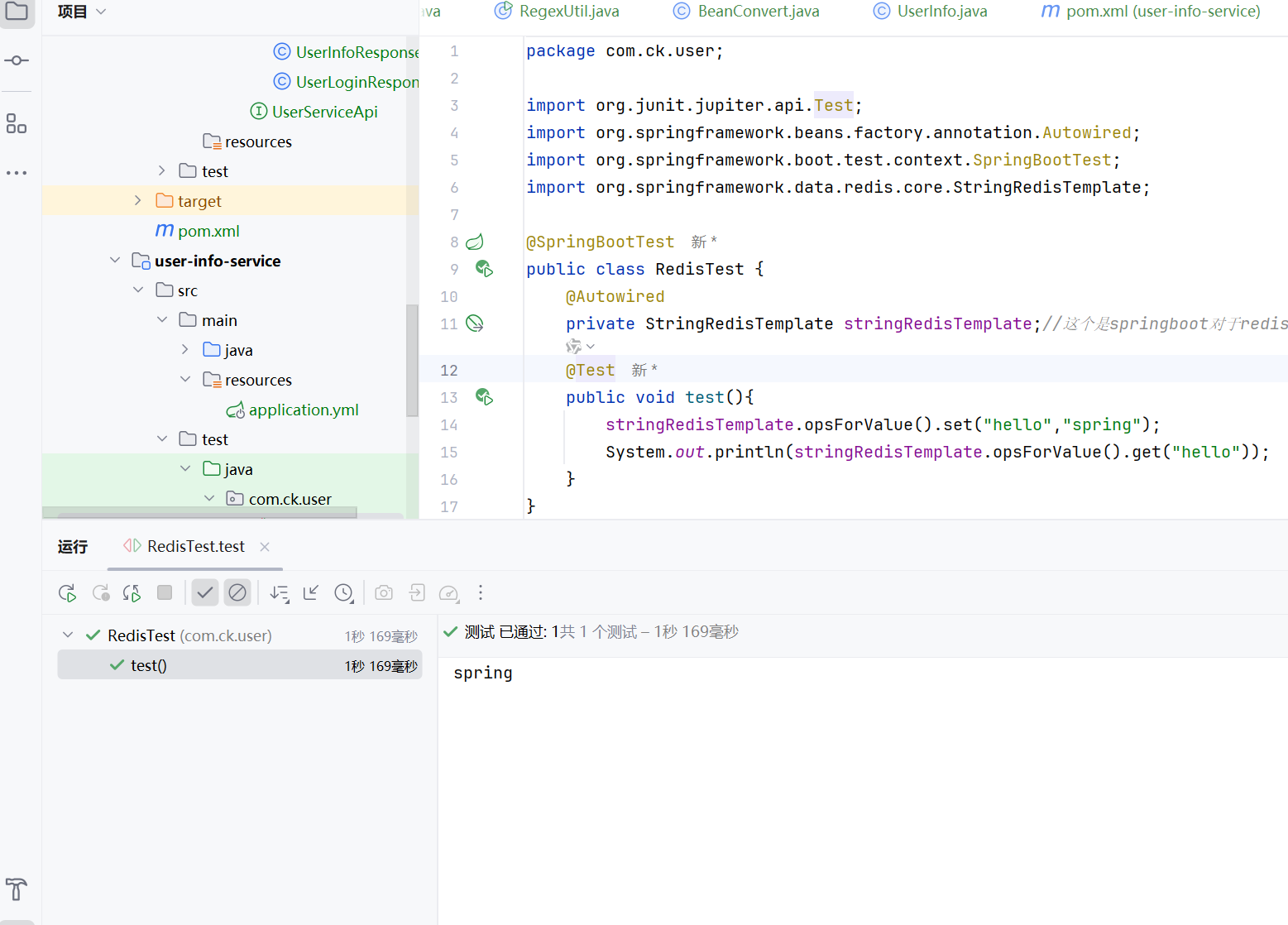Click the '测试 已通过' status message
1288x925 pixels.
(505, 632)
